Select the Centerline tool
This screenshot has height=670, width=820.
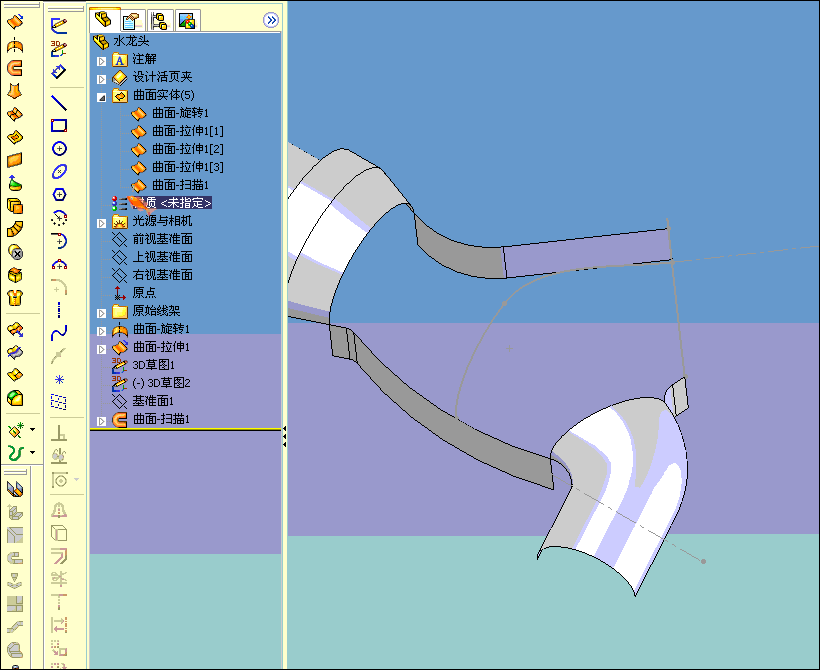pyautogui.click(x=59, y=310)
